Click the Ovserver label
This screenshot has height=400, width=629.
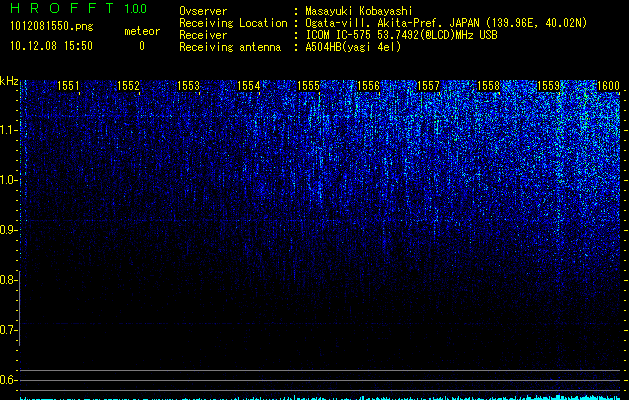[203, 11]
